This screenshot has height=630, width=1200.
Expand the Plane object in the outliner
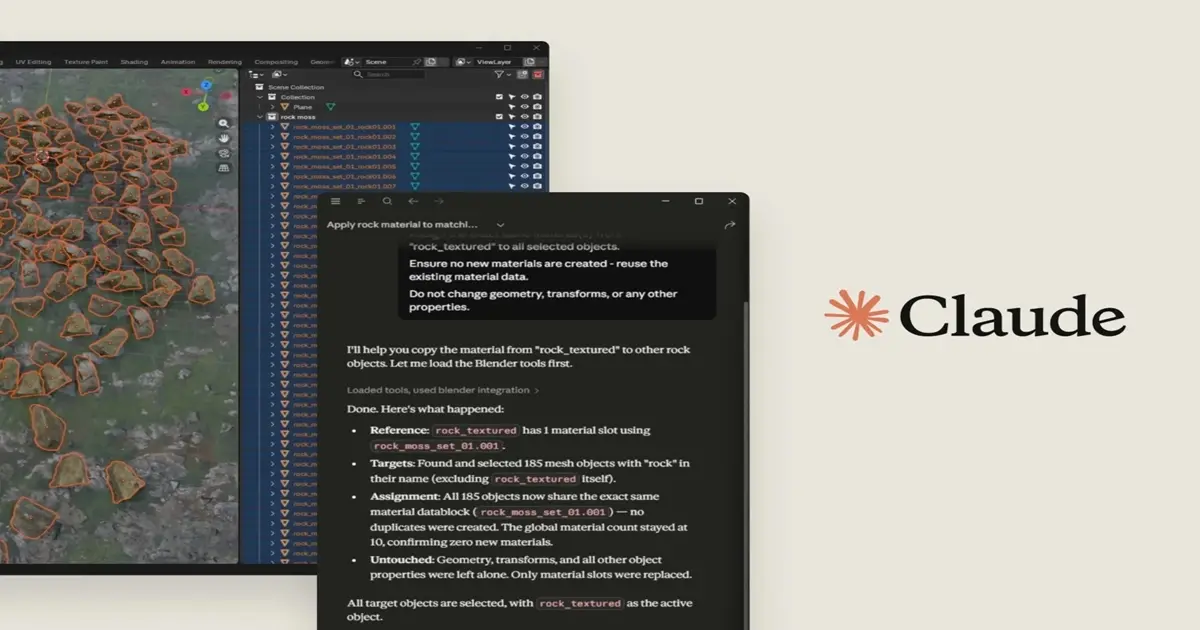click(272, 107)
